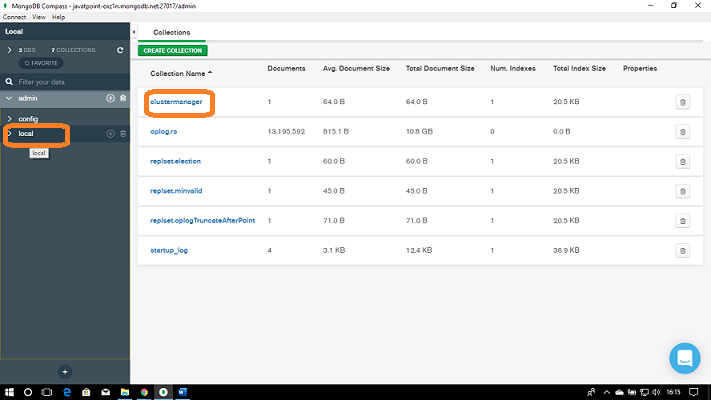Collapse the admin database tree

(x=9, y=98)
